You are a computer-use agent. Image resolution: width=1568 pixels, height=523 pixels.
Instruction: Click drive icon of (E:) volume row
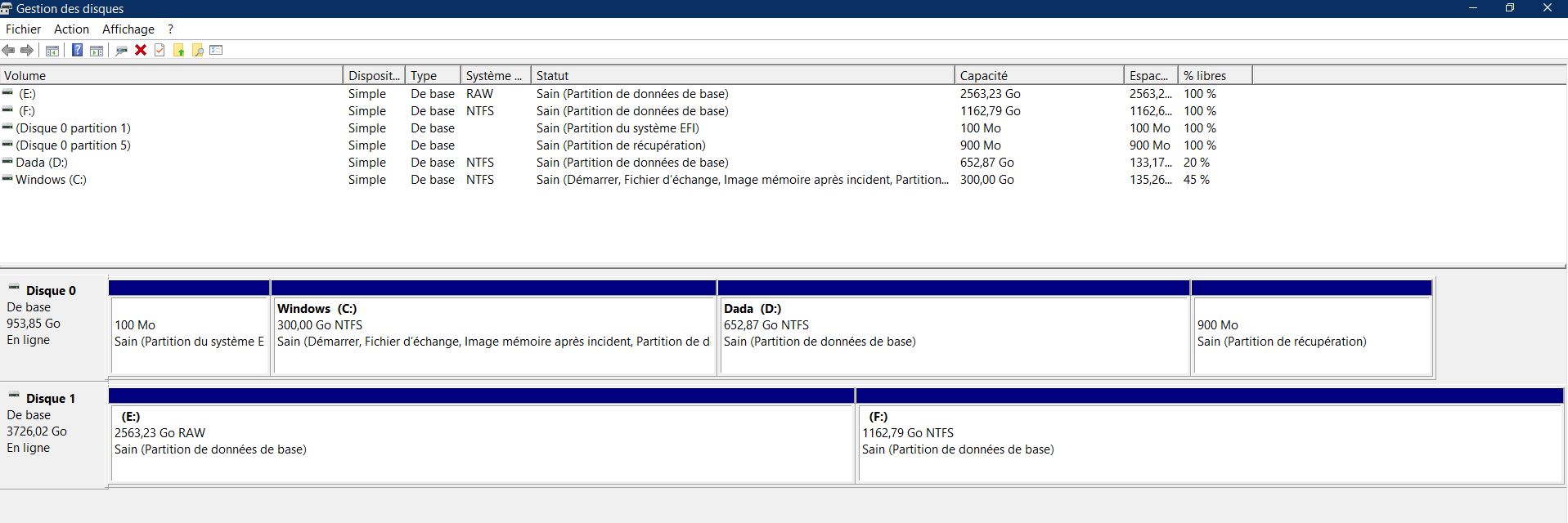pos(8,93)
